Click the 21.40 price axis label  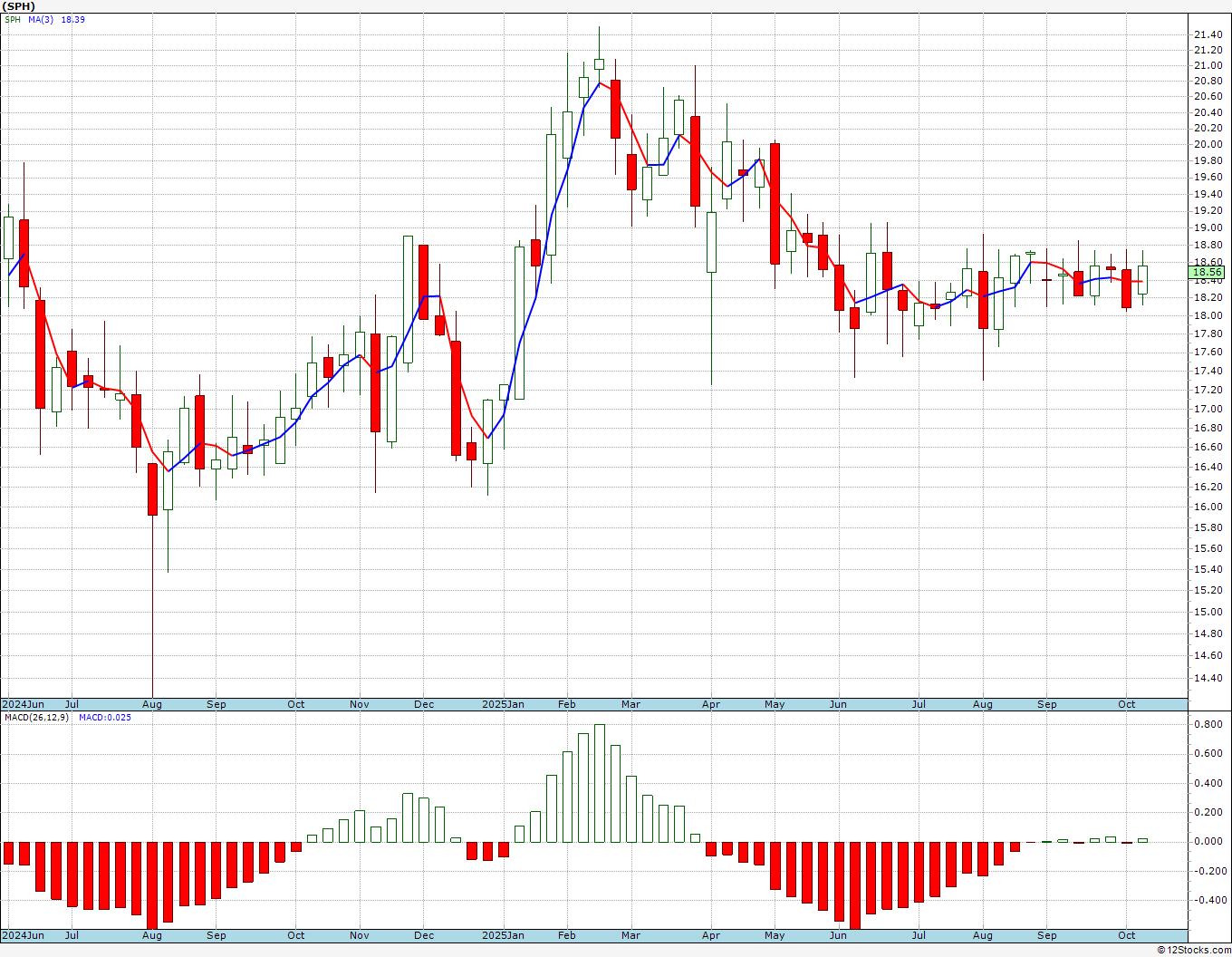point(1208,35)
